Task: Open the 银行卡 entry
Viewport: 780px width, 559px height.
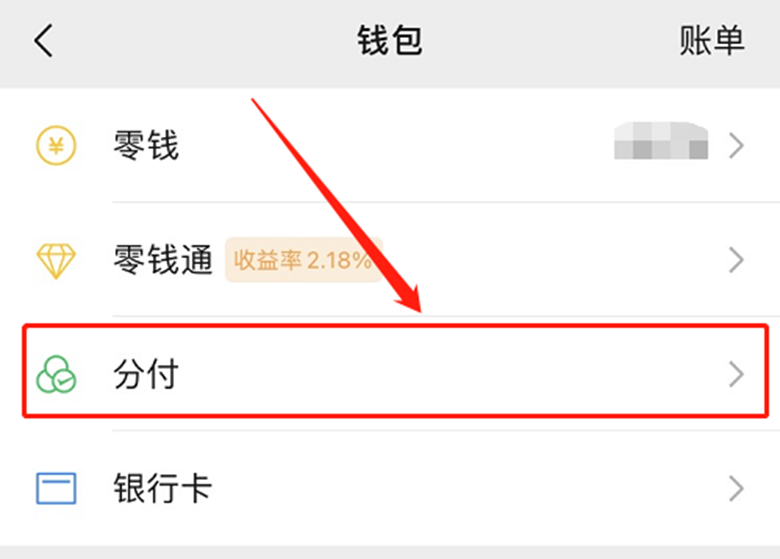Action: [390, 488]
